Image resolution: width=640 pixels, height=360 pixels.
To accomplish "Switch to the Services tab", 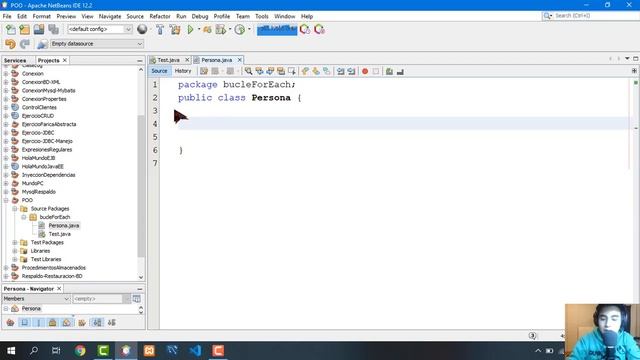I will tap(15, 60).
